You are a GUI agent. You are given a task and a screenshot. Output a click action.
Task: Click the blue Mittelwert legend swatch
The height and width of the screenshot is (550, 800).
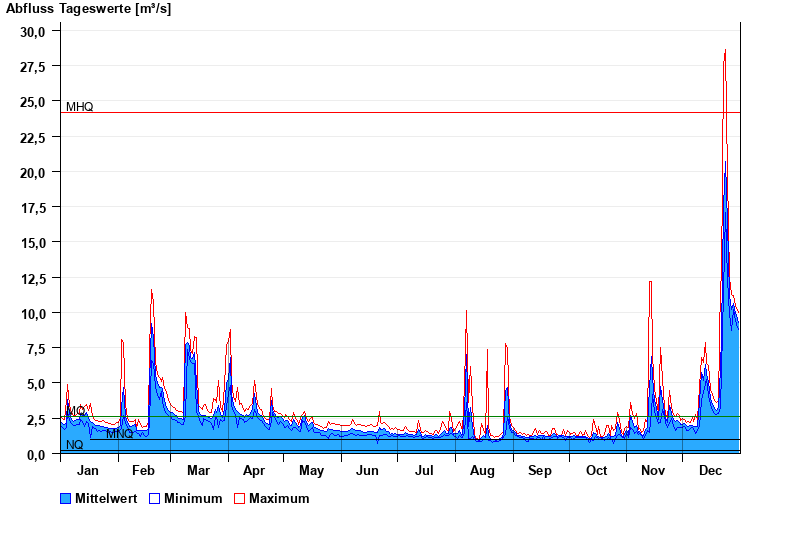(66, 498)
